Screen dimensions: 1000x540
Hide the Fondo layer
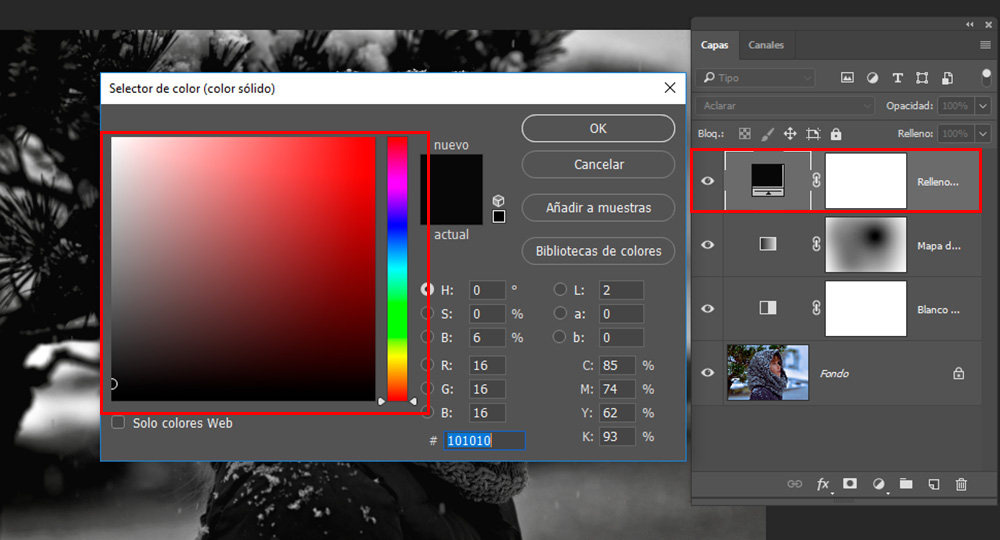(708, 372)
